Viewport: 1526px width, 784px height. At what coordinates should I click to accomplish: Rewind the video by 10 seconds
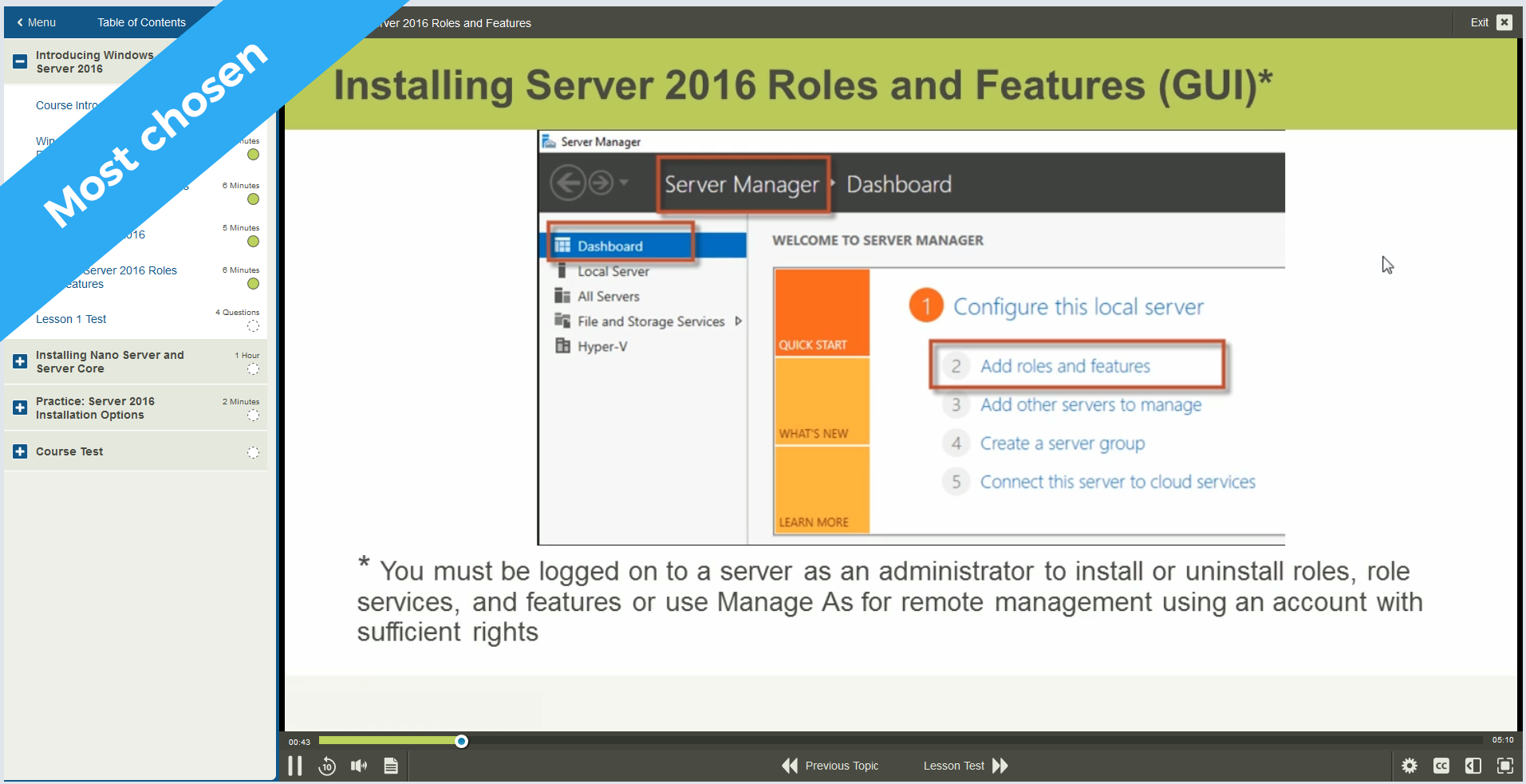coord(327,766)
